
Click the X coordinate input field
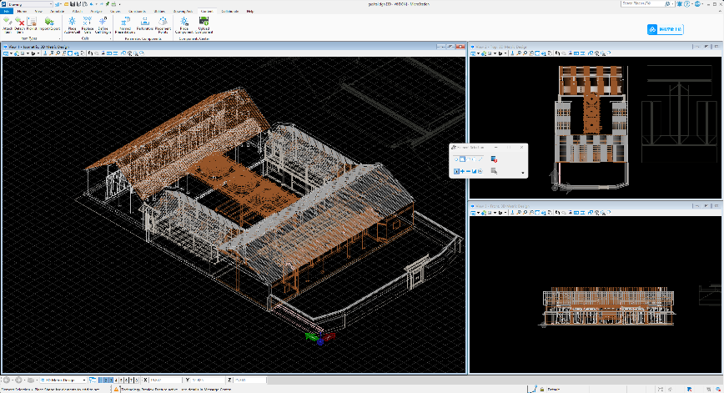165,380
